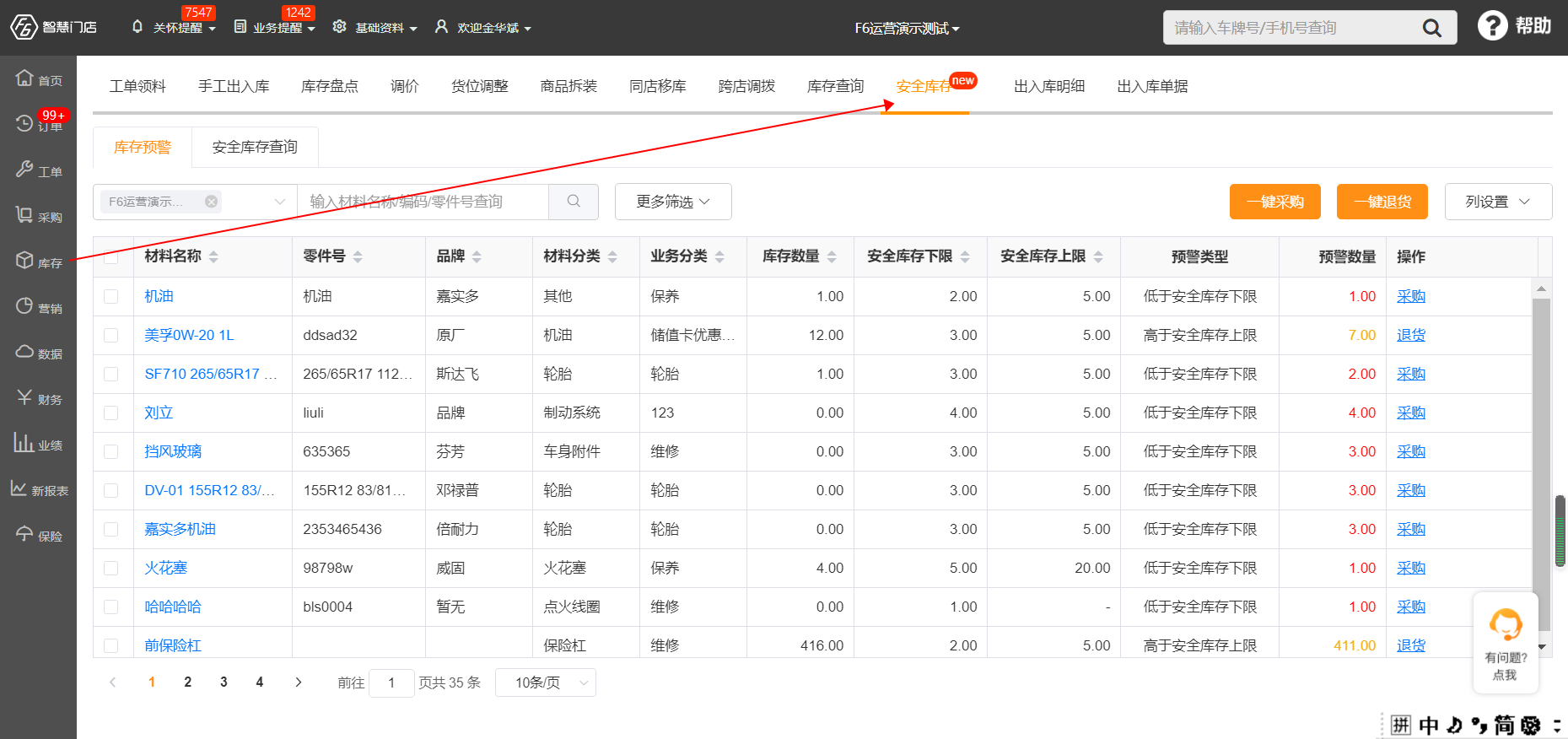Sort by 品牌 column arrows

477,256
